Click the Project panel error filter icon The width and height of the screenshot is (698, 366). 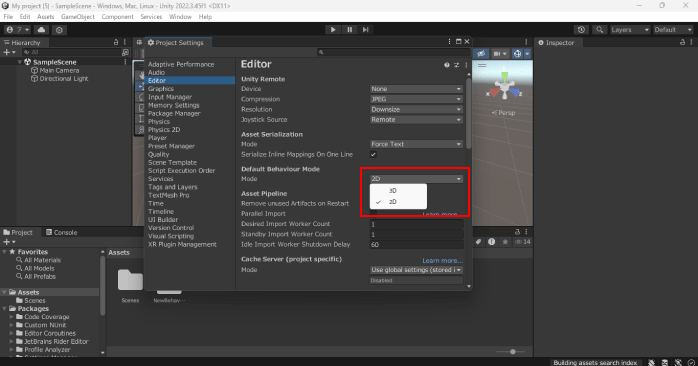491,242
